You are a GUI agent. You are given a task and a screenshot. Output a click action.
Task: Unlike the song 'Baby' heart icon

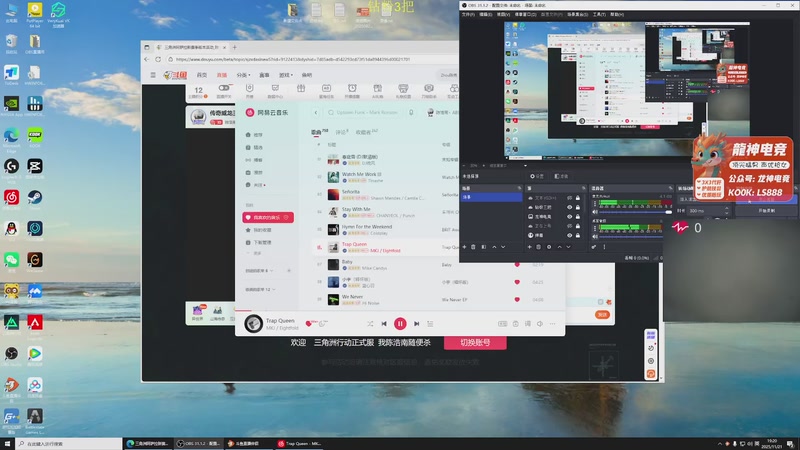click(517, 265)
